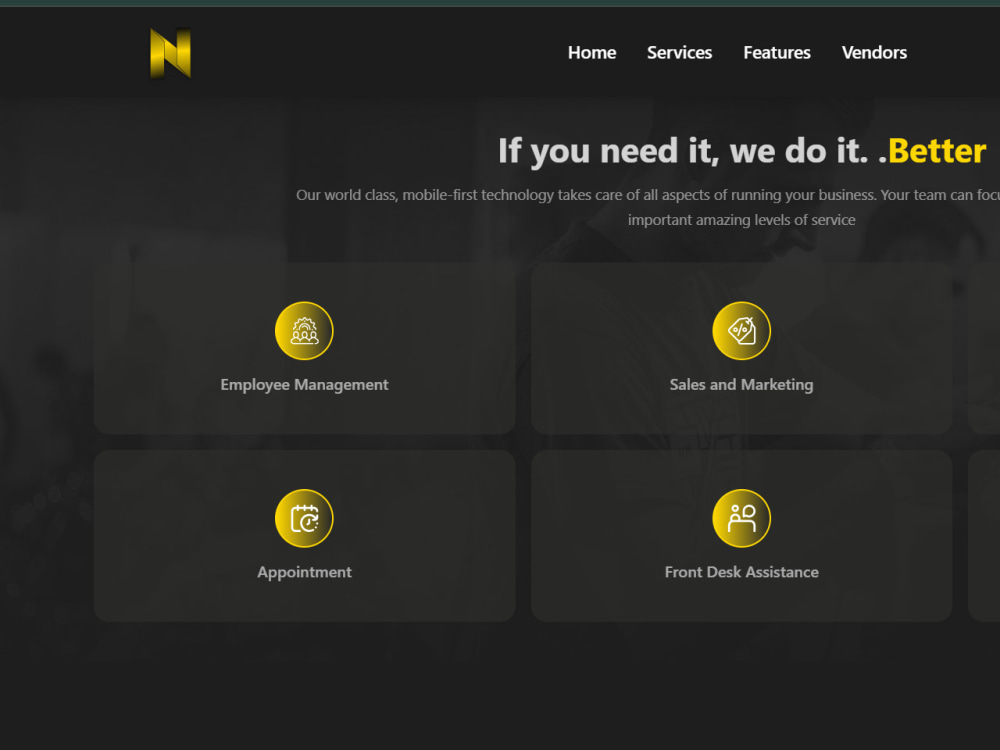
Task: Click the Sales and Marketing tag icon
Action: [741, 331]
